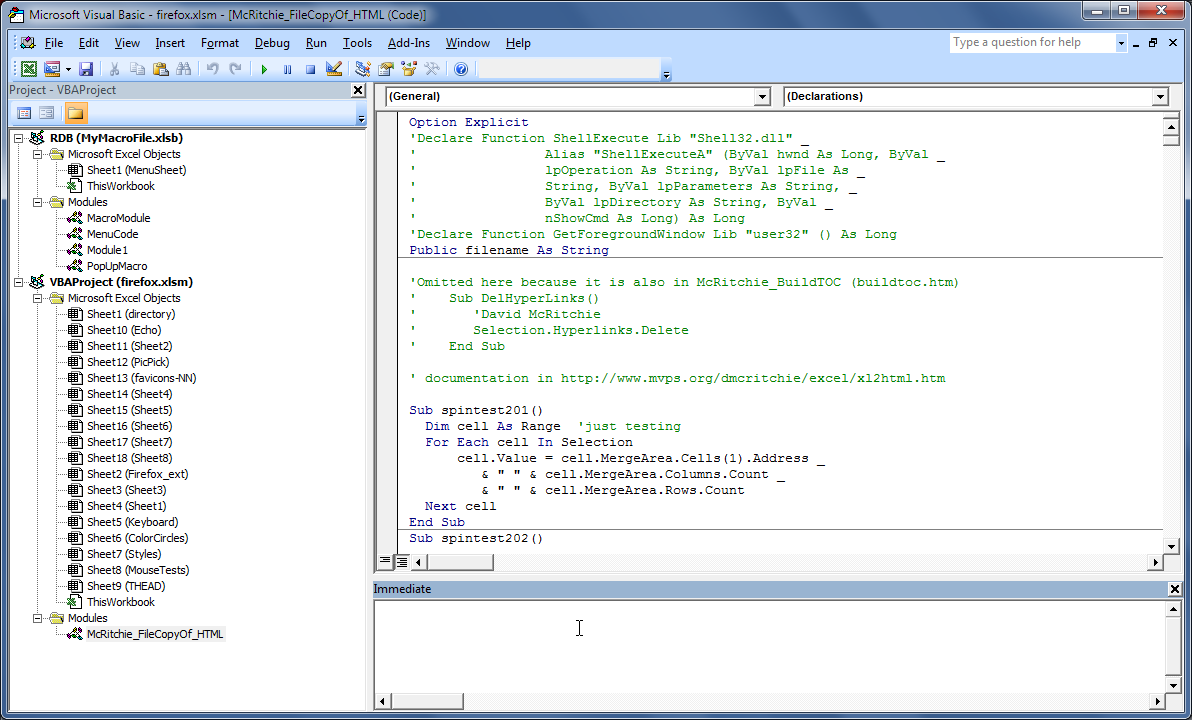Open Object Browser toolbar icon
The width and height of the screenshot is (1192, 720).
[409, 69]
